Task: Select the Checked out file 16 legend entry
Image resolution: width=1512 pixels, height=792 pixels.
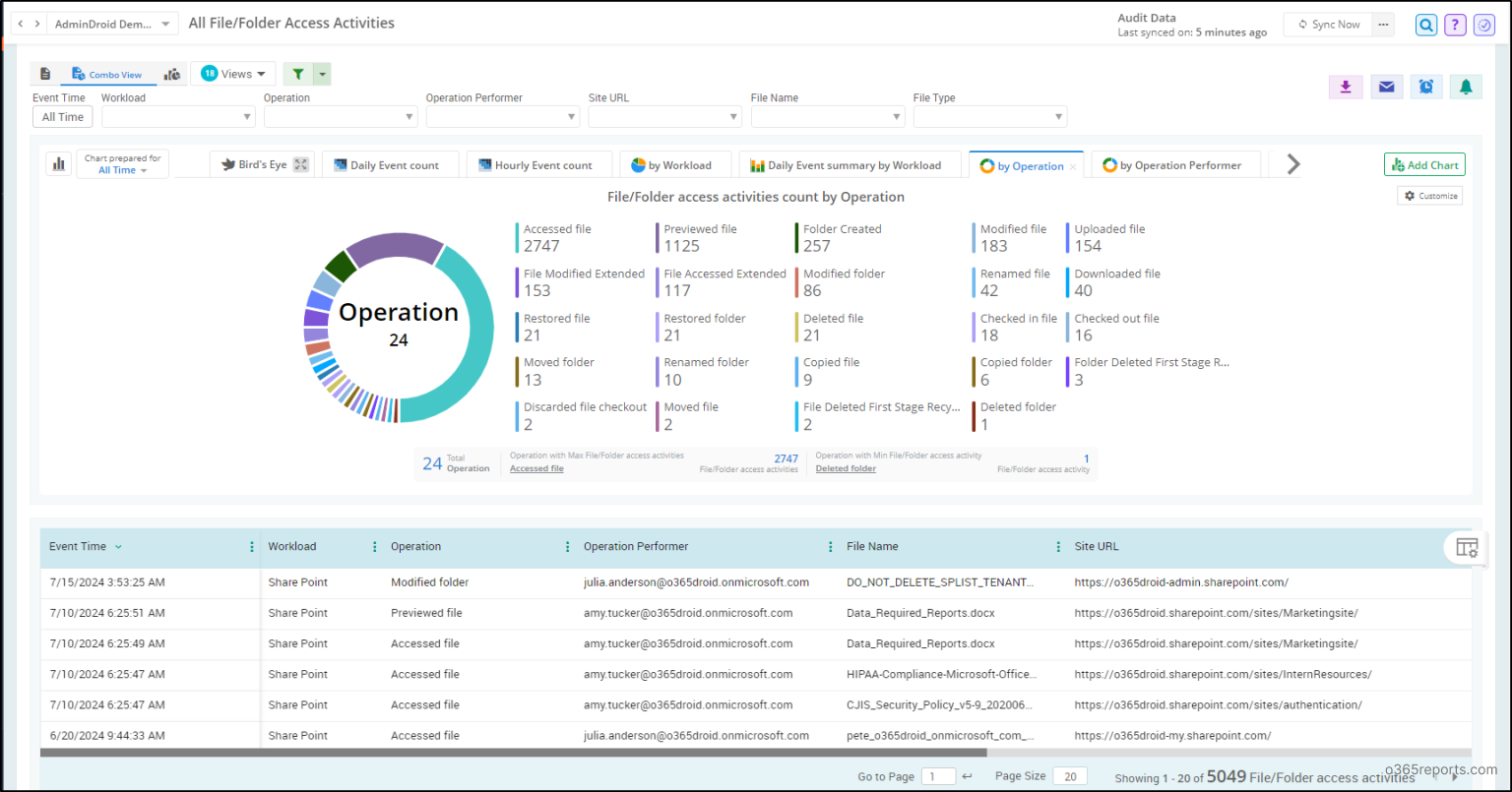Action: point(1113,327)
